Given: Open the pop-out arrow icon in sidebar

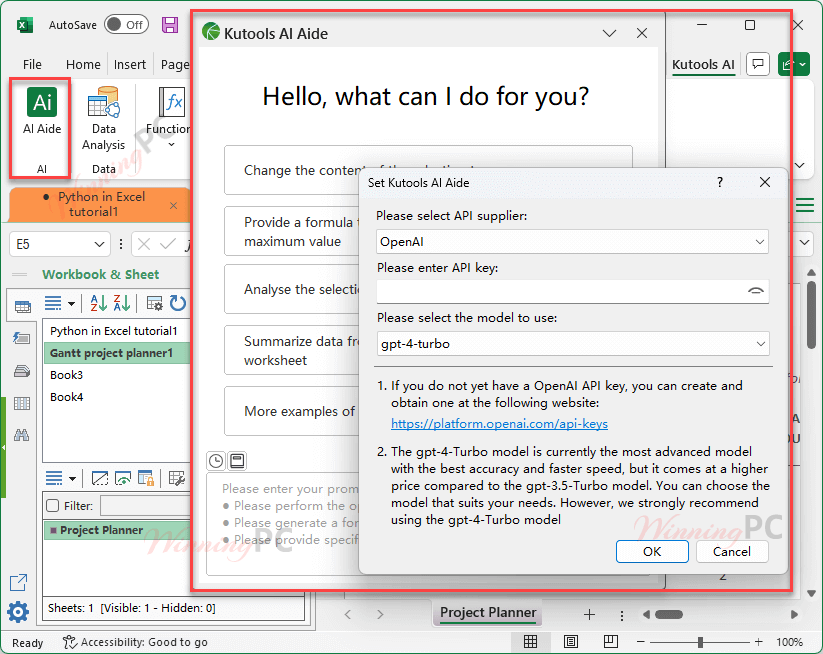Looking at the screenshot, I should 18,582.
